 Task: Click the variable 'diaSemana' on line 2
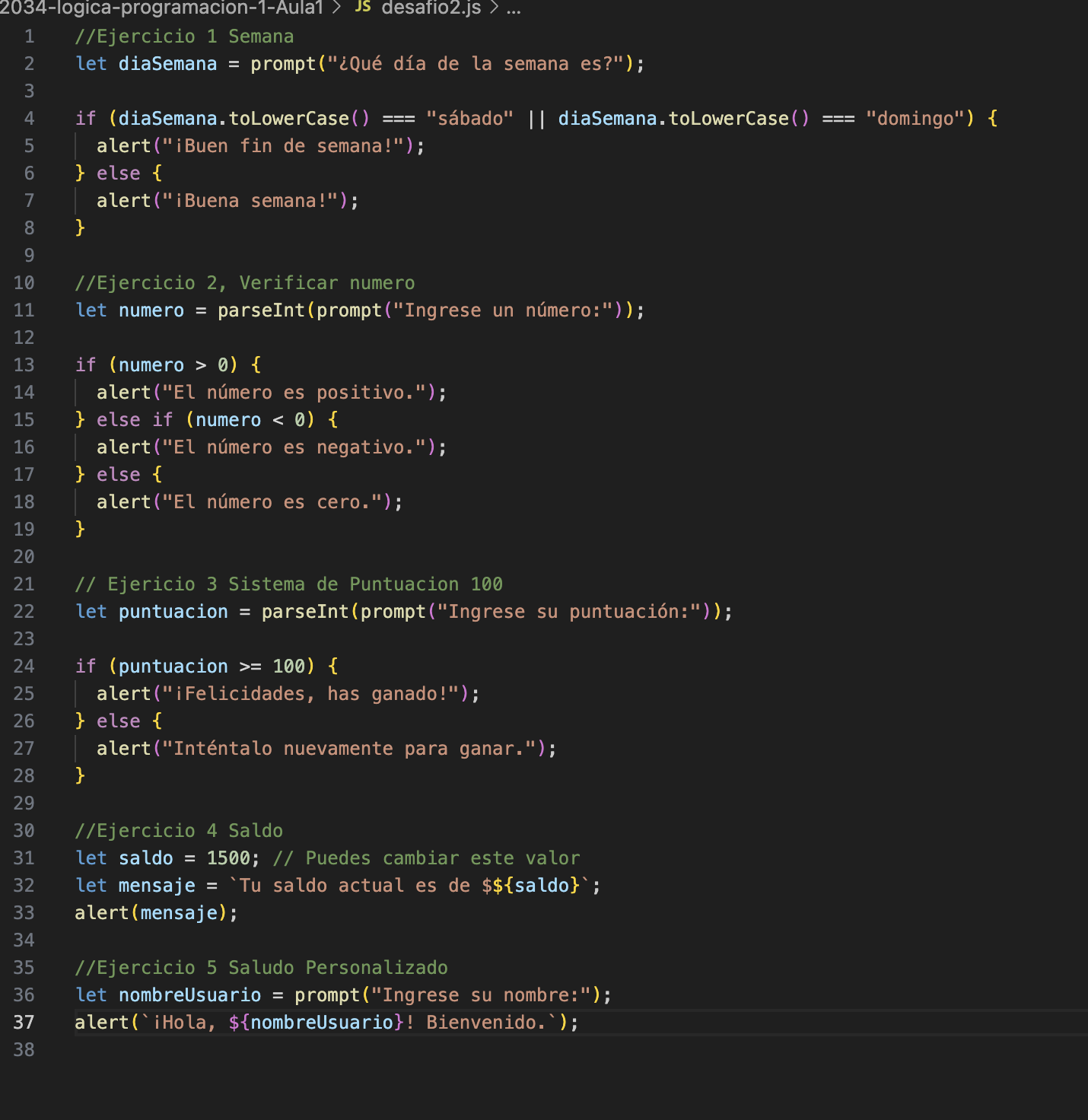pyautogui.click(x=167, y=64)
